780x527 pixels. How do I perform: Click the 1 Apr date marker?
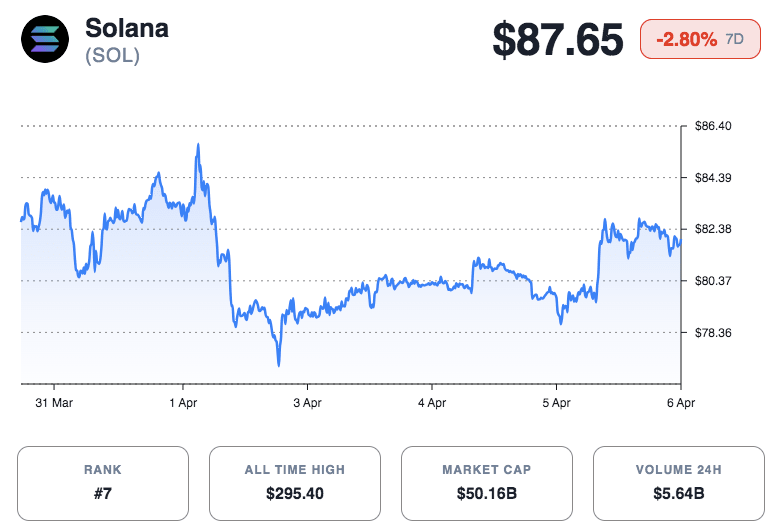(x=183, y=402)
